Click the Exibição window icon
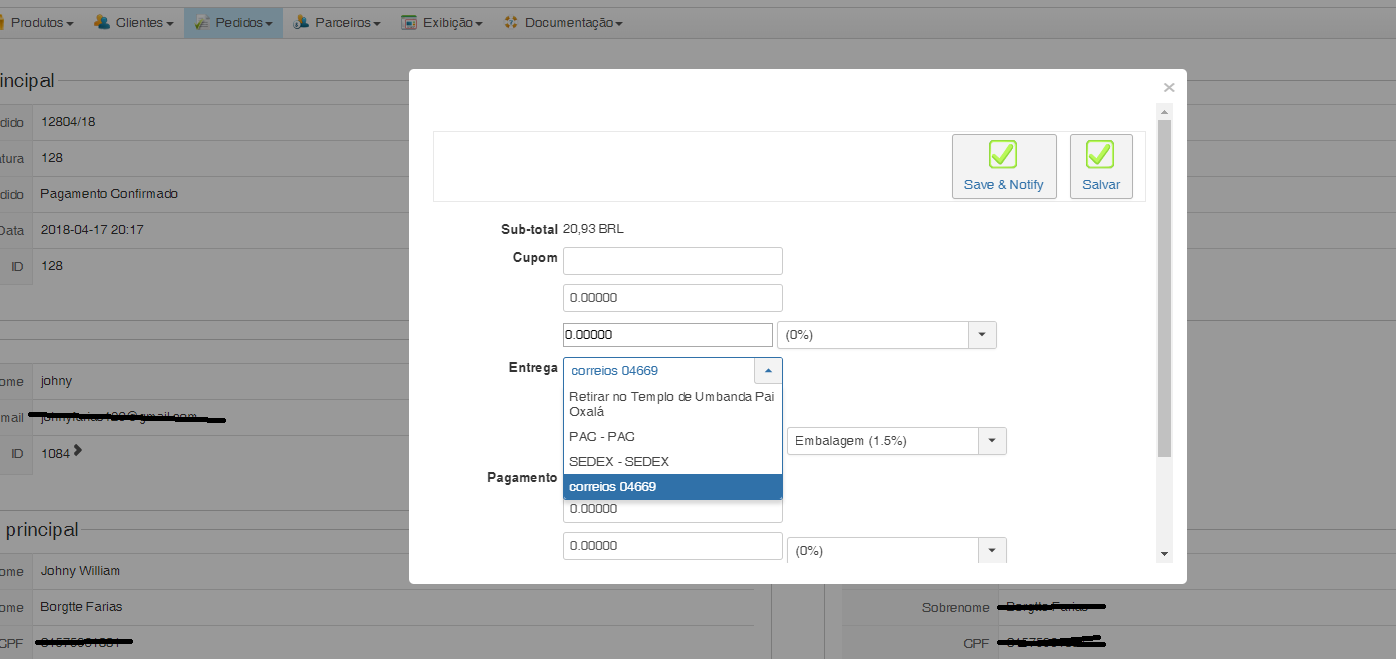Viewport: 1396px width, 659px height. [x=409, y=22]
